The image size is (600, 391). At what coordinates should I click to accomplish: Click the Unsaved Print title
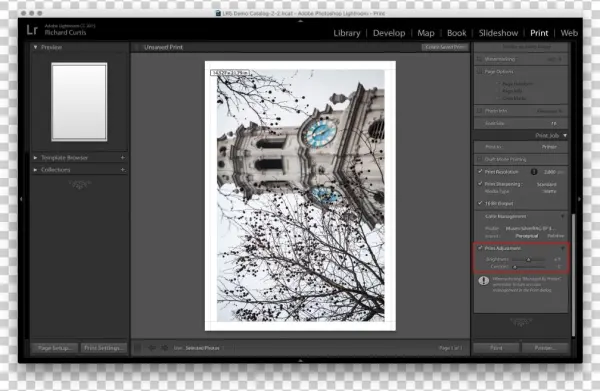pyautogui.click(x=163, y=47)
